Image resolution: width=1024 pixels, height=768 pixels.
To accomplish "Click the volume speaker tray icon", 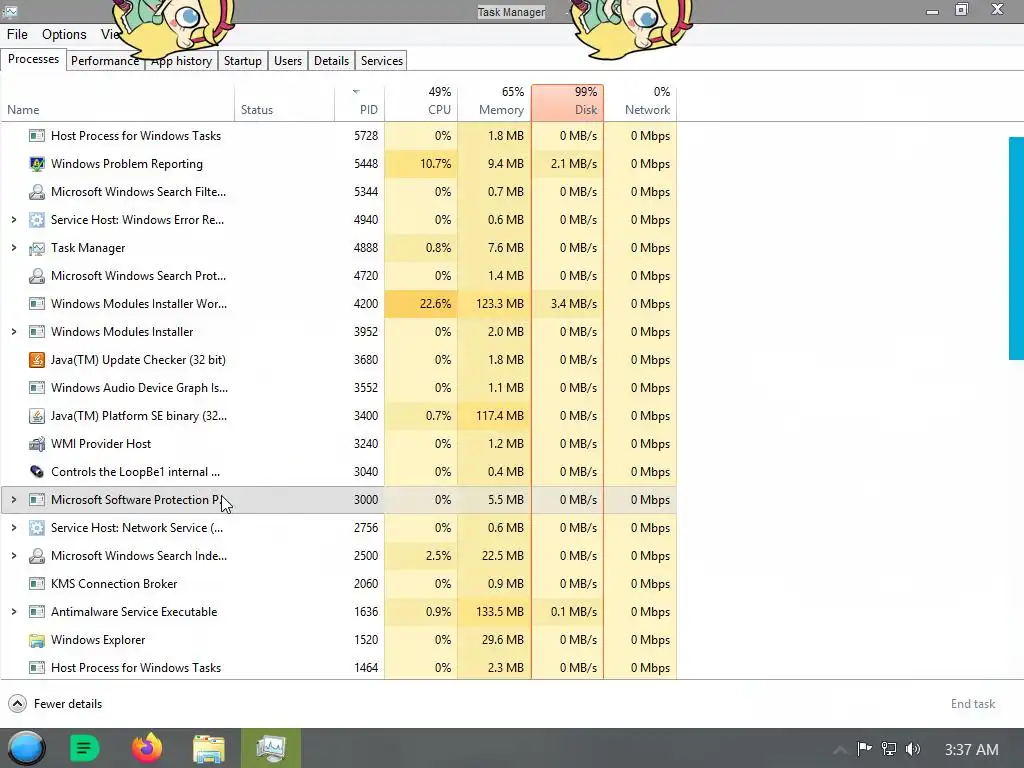I will (x=913, y=749).
